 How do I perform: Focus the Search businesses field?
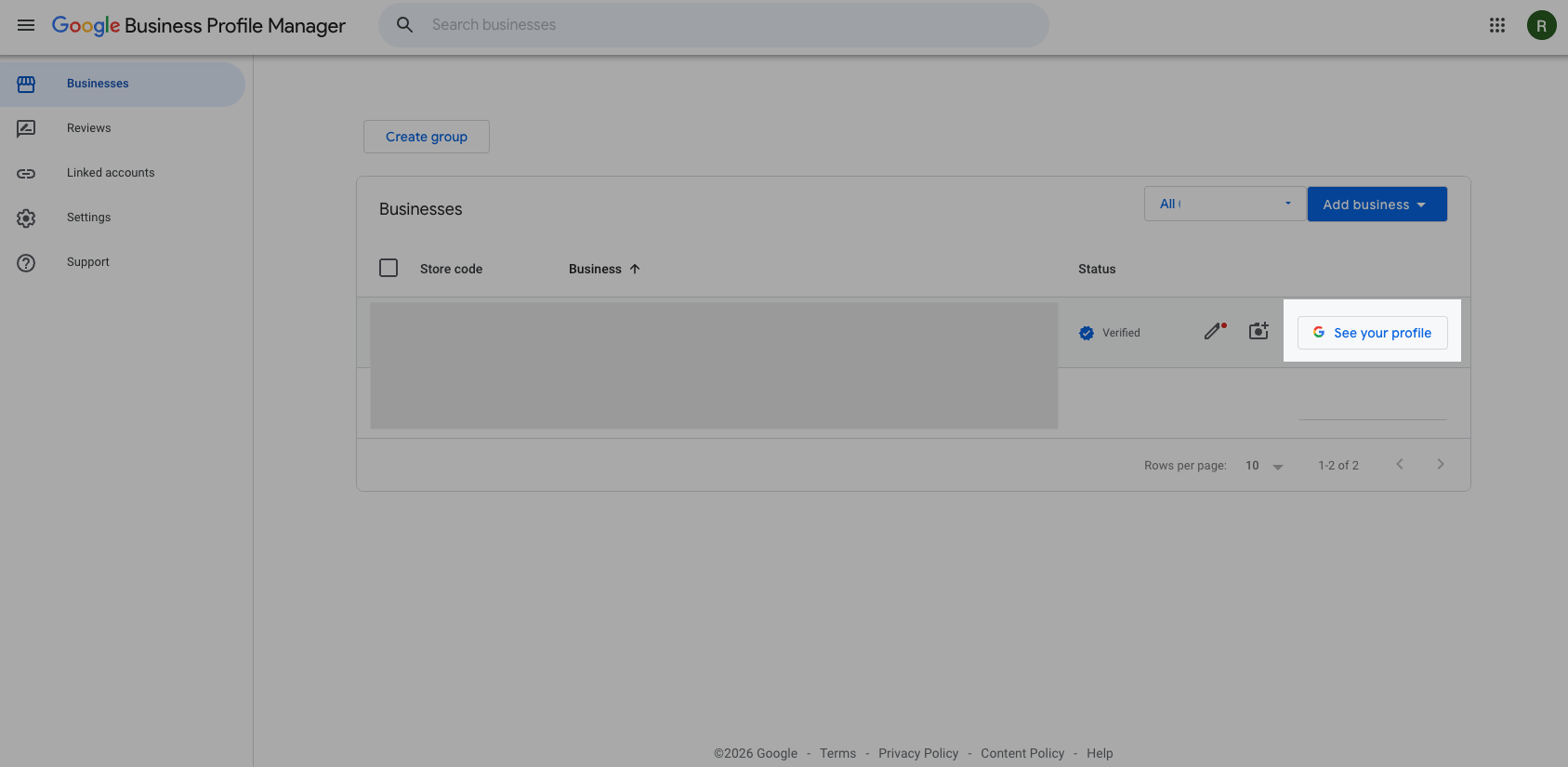tap(714, 25)
